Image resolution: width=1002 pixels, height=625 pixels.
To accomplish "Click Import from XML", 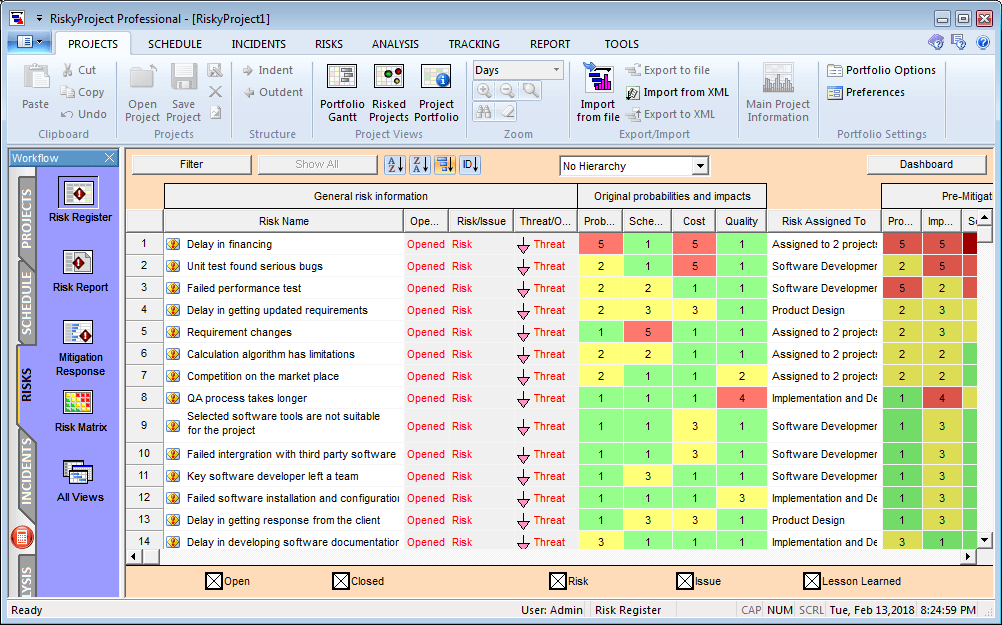I will (x=677, y=93).
